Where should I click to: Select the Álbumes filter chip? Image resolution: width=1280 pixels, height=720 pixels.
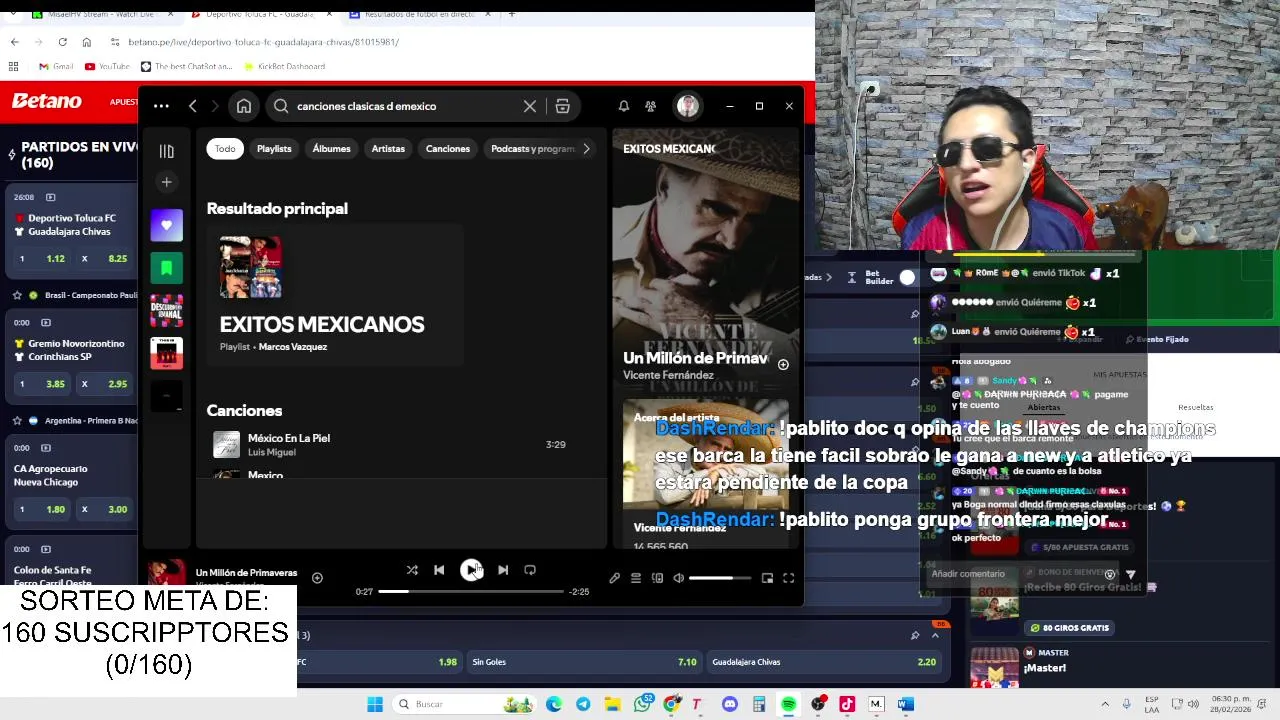pos(331,149)
